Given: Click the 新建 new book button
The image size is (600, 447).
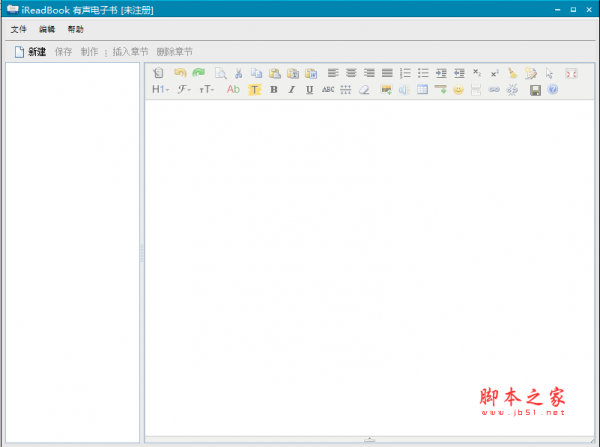Looking at the screenshot, I should pos(30,52).
